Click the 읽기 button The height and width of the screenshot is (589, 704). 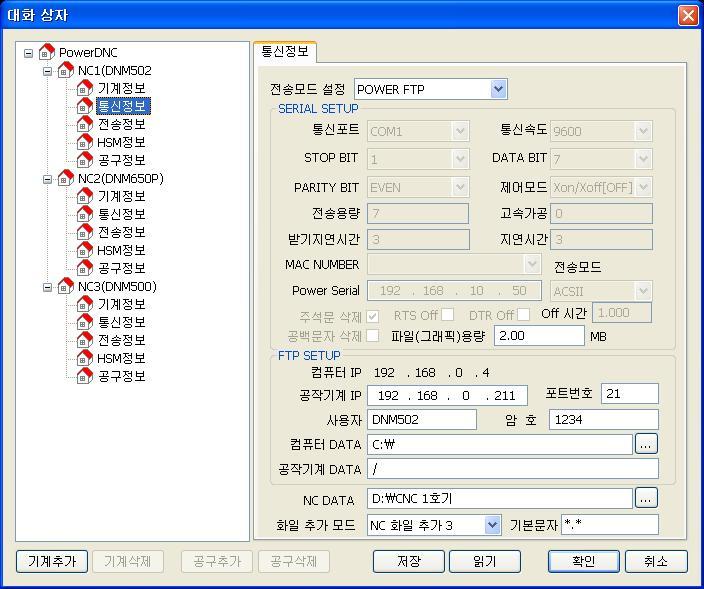[x=485, y=561]
